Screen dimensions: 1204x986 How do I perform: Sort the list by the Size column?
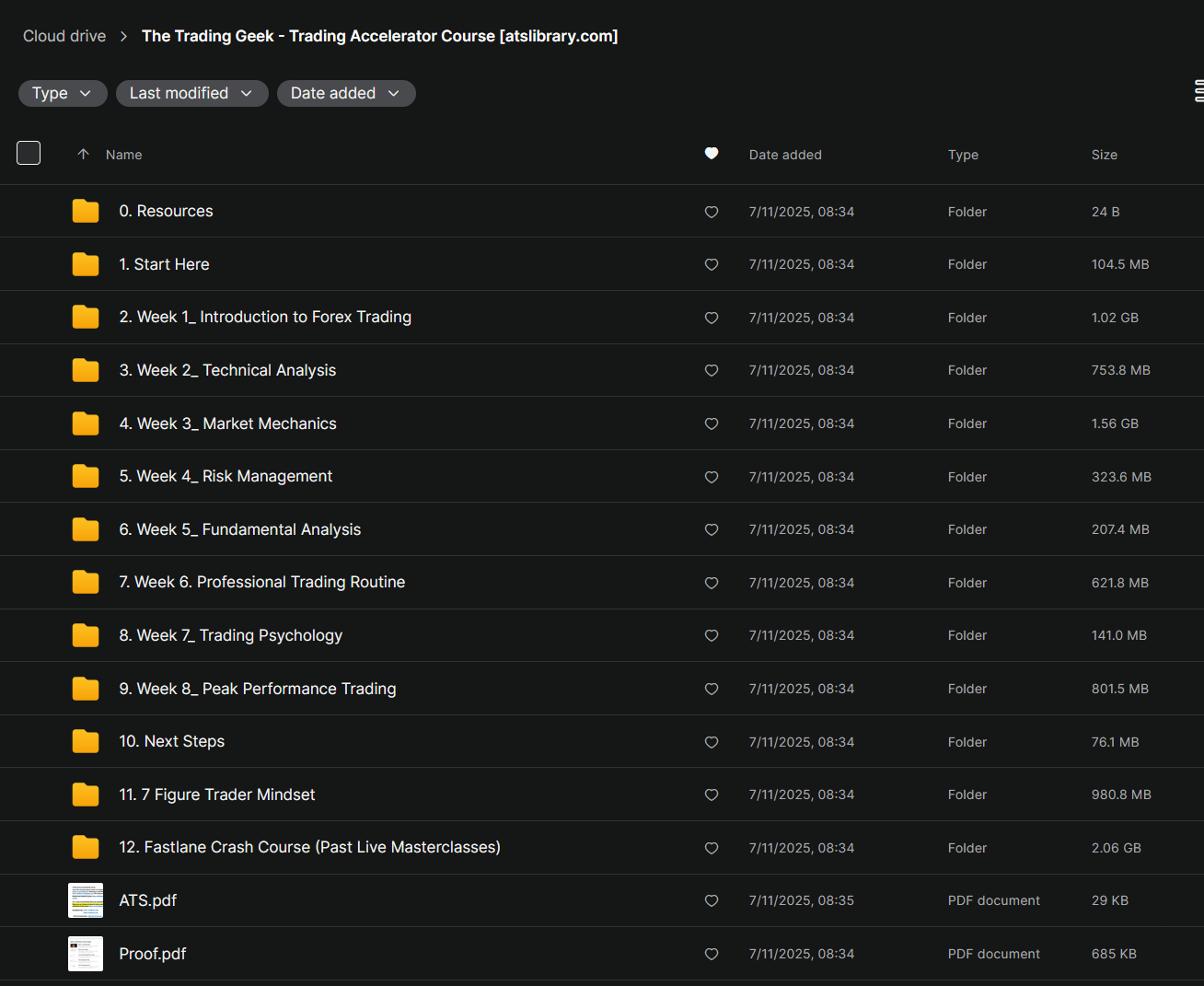(x=1104, y=155)
